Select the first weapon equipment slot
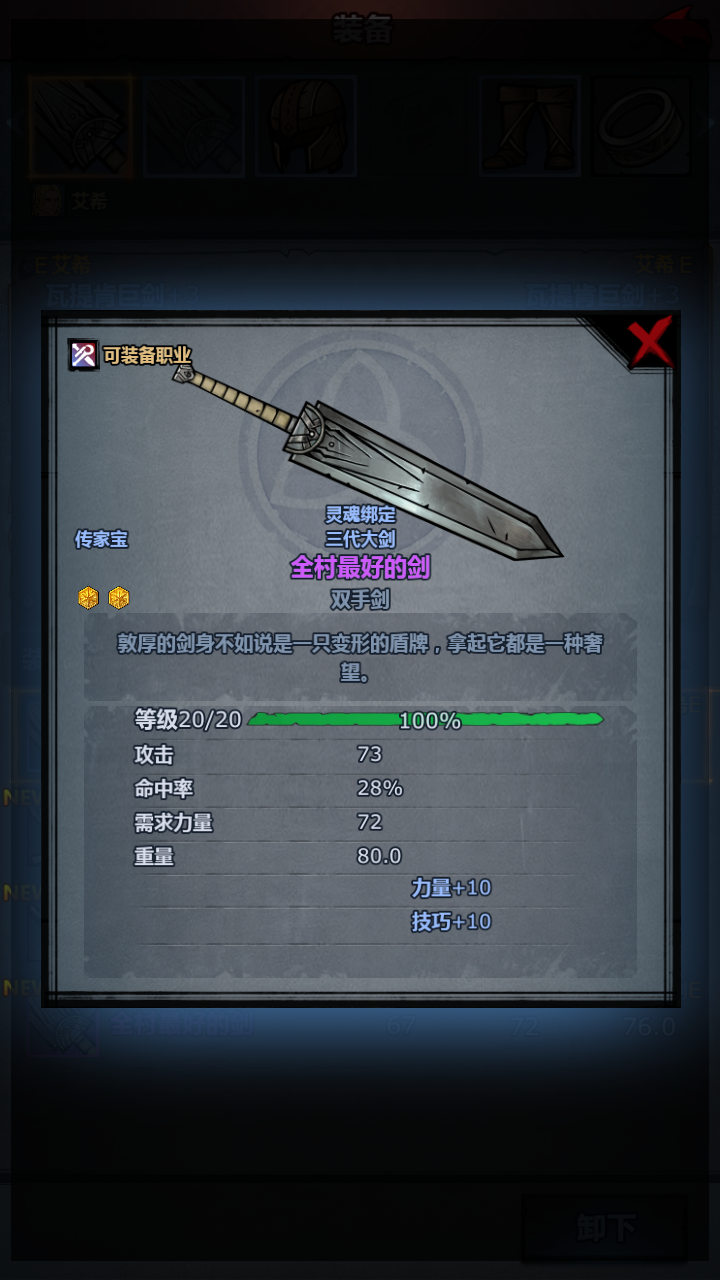Screen dimensions: 720x1280 [81, 127]
